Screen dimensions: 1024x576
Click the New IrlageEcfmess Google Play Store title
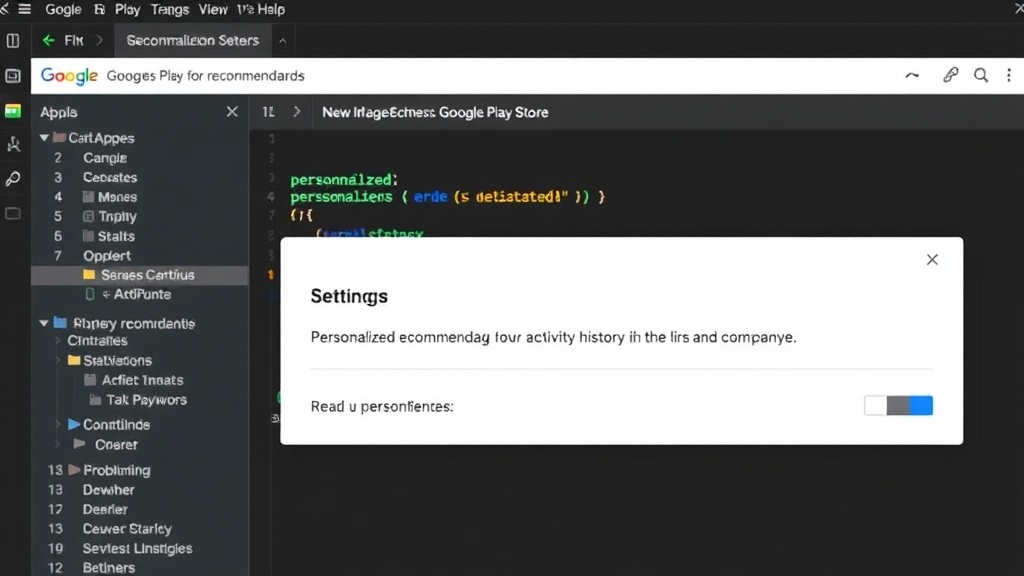coord(435,112)
